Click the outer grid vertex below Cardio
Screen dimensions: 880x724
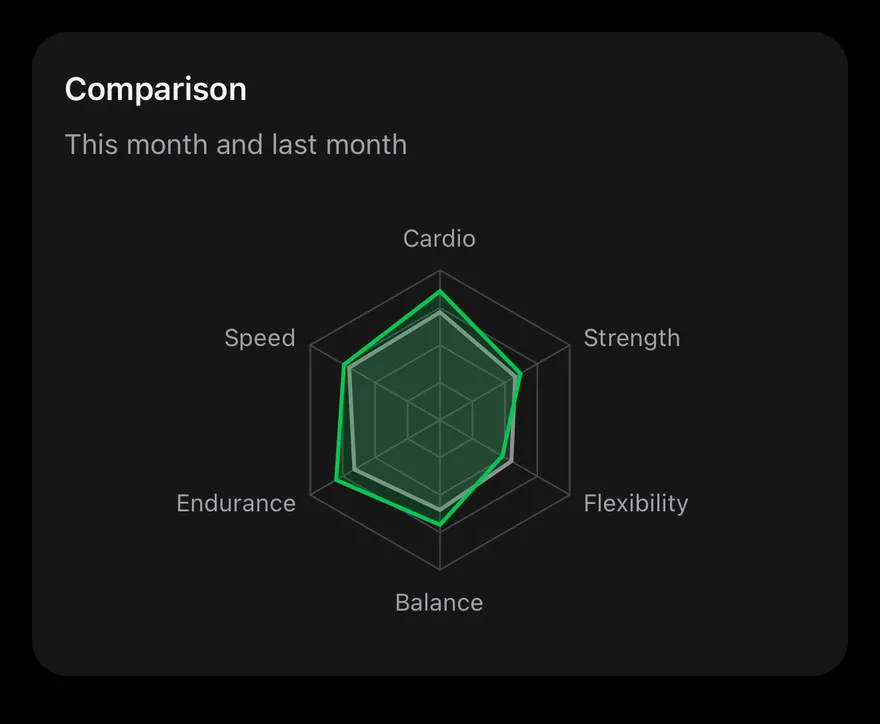click(440, 271)
